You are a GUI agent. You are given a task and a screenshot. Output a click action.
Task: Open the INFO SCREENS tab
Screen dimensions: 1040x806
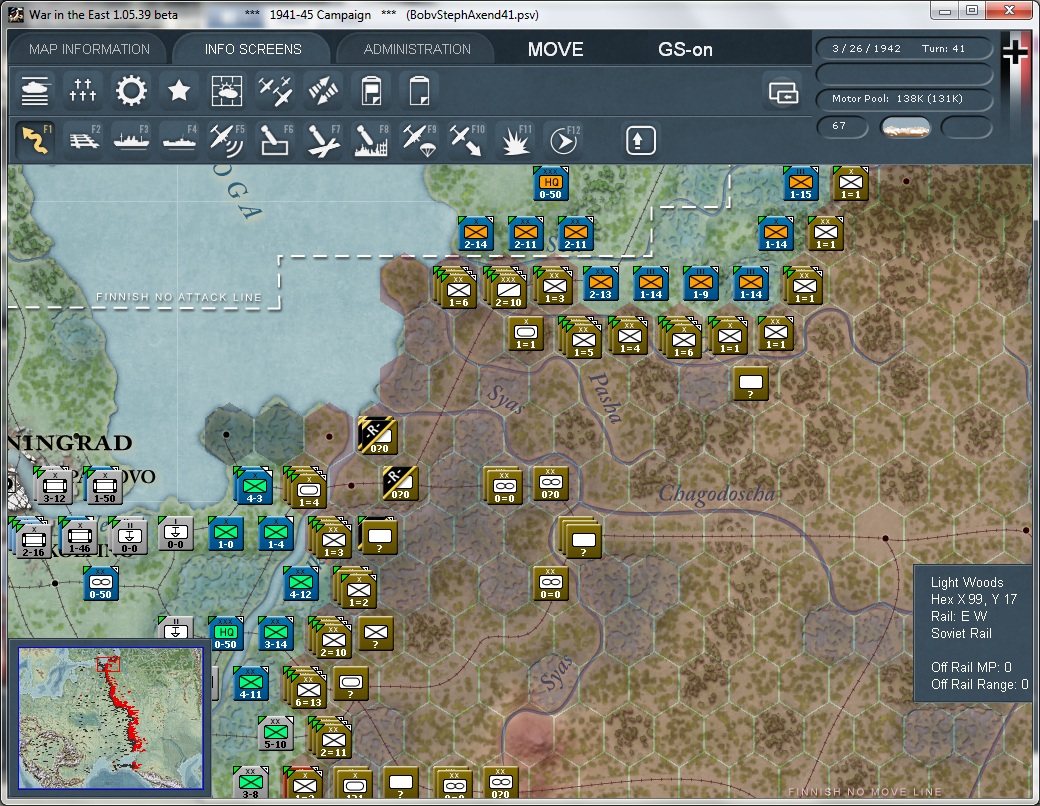[x=253, y=49]
